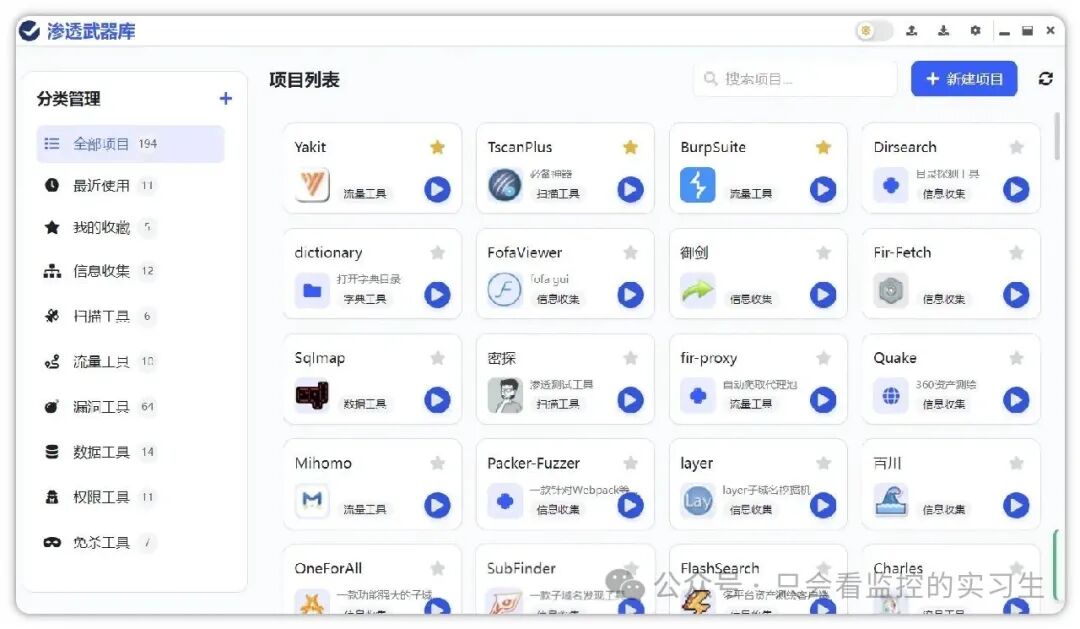Click the 搜索项目 search field

point(796,79)
